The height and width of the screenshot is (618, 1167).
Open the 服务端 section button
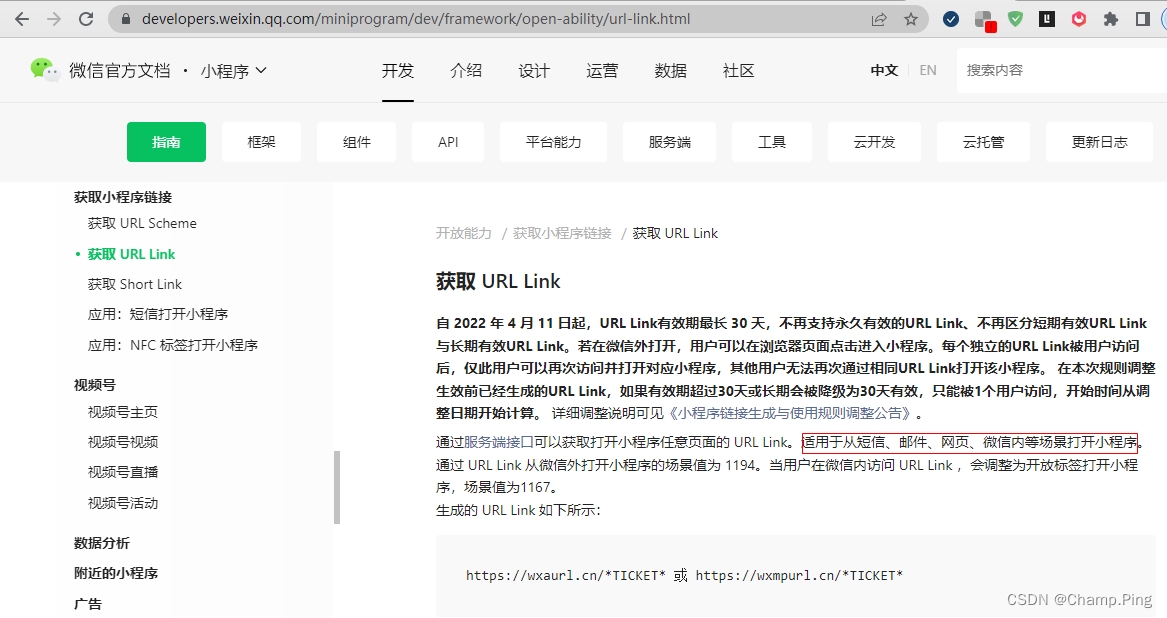[670, 142]
